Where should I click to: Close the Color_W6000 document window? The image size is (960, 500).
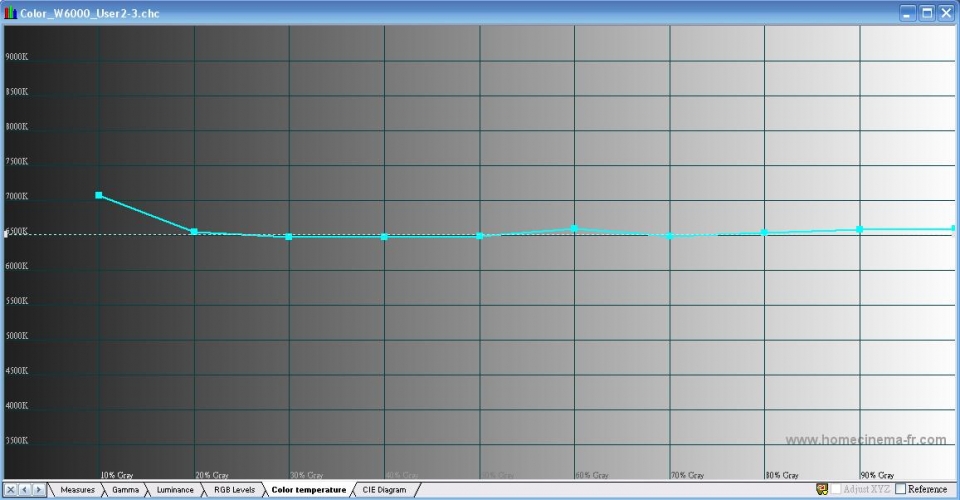pyautogui.click(x=947, y=13)
